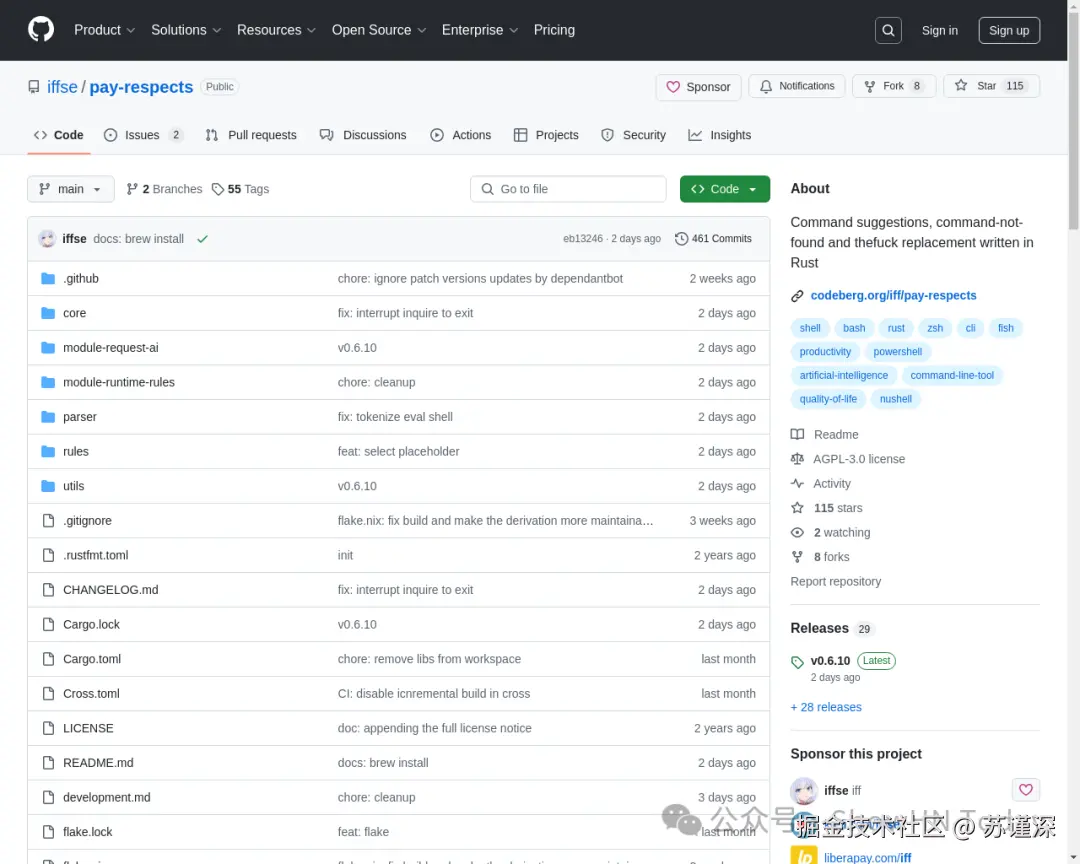The image size is (1080, 864).
Task: Open the main branch selector dropdown
Action: click(x=70, y=189)
